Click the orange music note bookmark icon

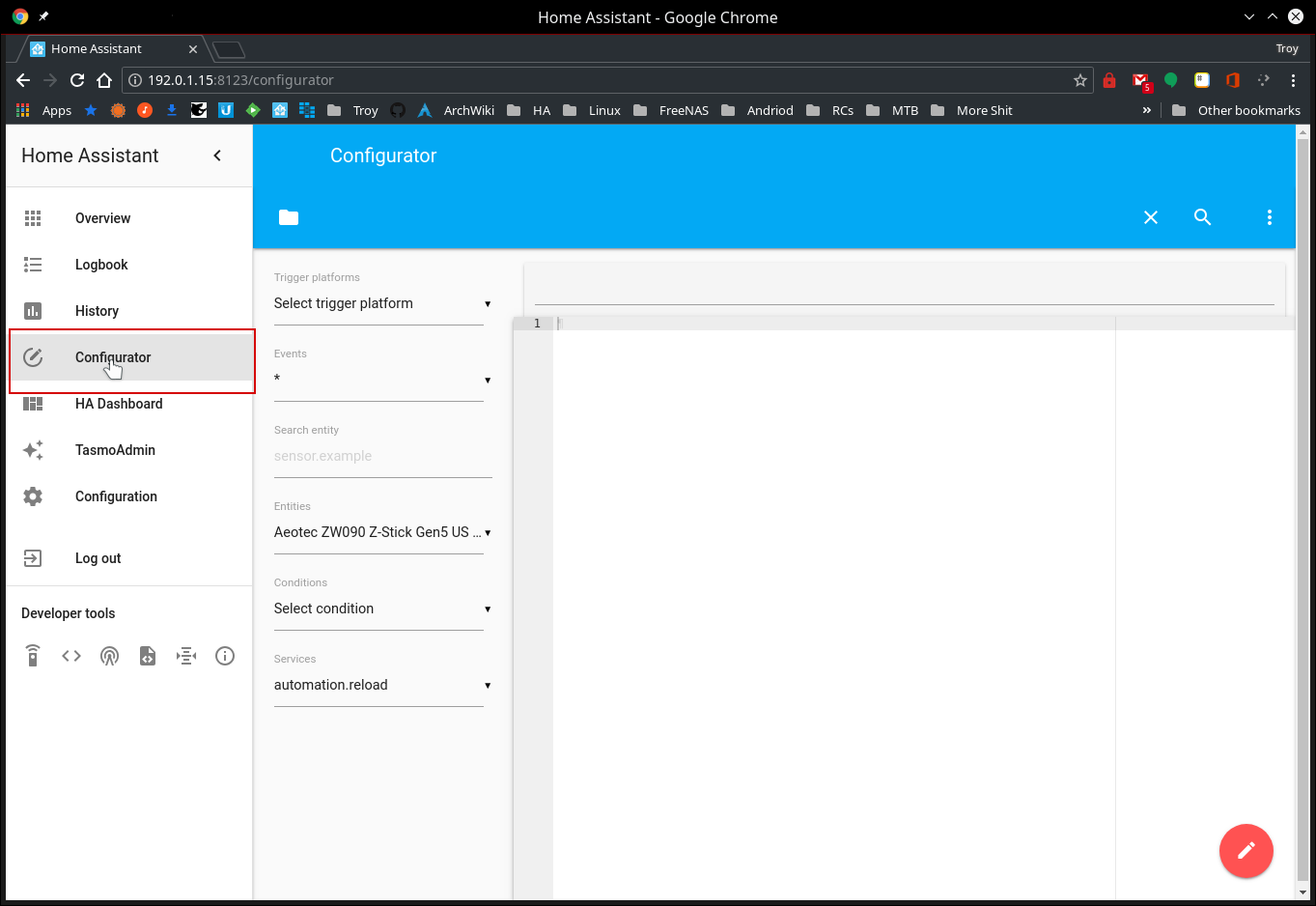pyautogui.click(x=145, y=110)
